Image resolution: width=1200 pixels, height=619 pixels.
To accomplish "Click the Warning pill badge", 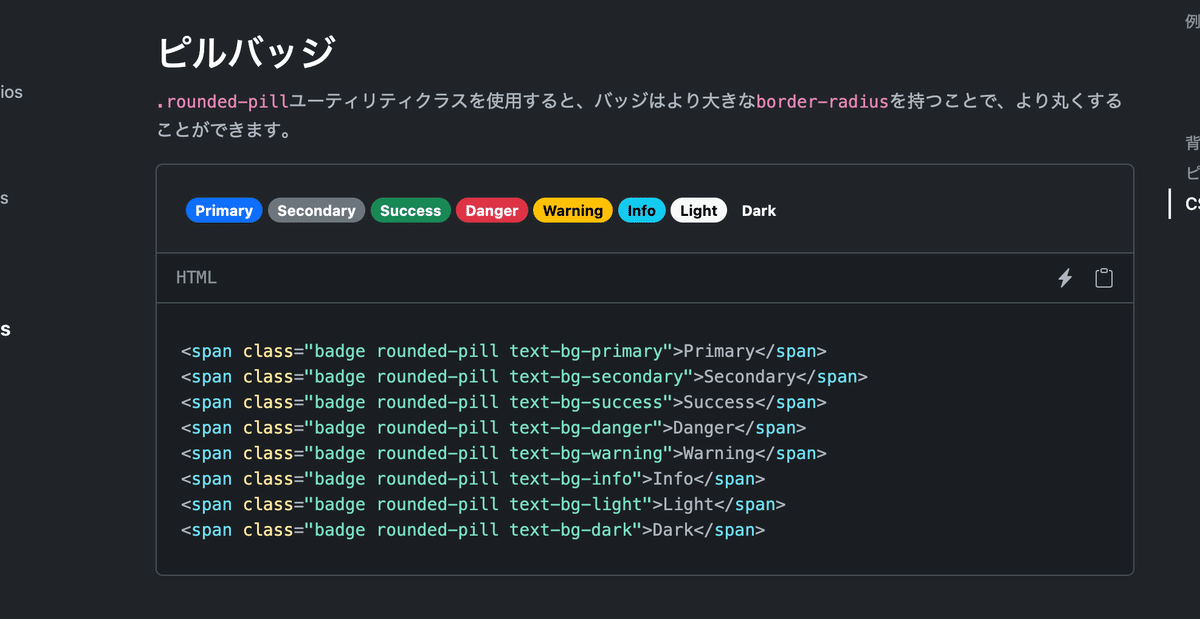I will [572, 210].
